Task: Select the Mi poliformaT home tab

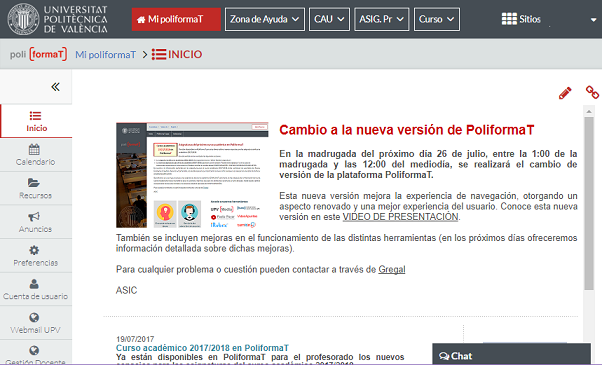Action: point(176,19)
